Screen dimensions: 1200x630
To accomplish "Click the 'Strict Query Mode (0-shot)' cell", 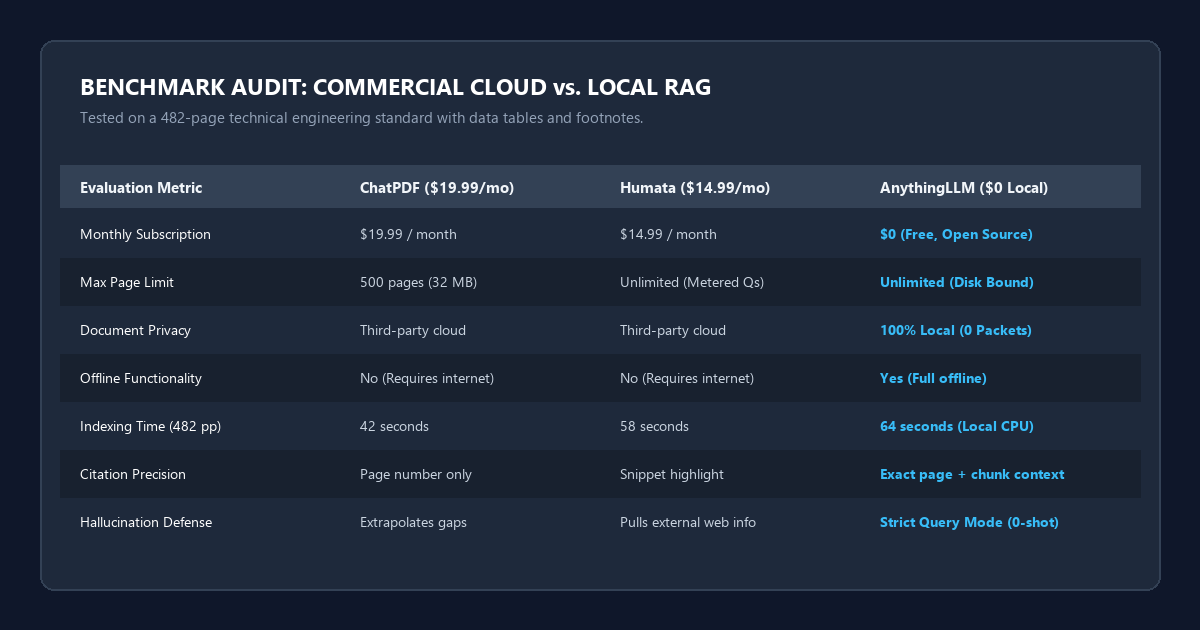I will point(969,522).
